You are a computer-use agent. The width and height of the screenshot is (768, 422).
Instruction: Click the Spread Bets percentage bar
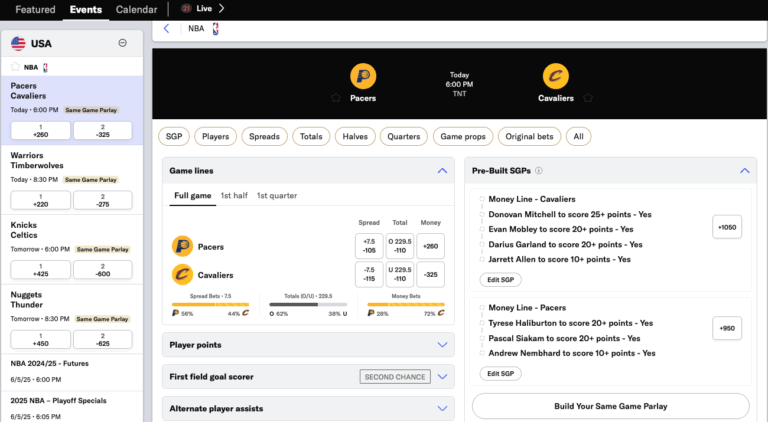tap(211, 305)
